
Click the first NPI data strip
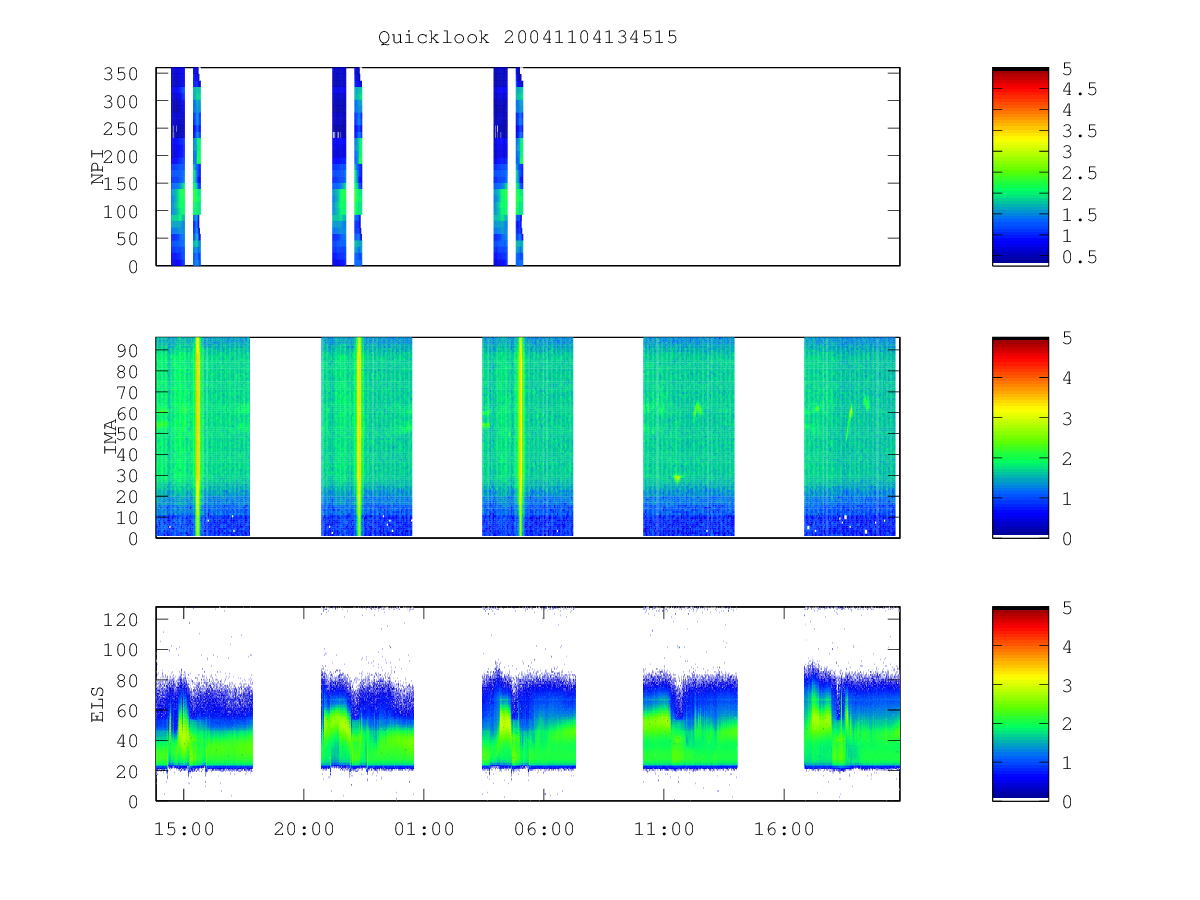pyautogui.click(x=178, y=166)
